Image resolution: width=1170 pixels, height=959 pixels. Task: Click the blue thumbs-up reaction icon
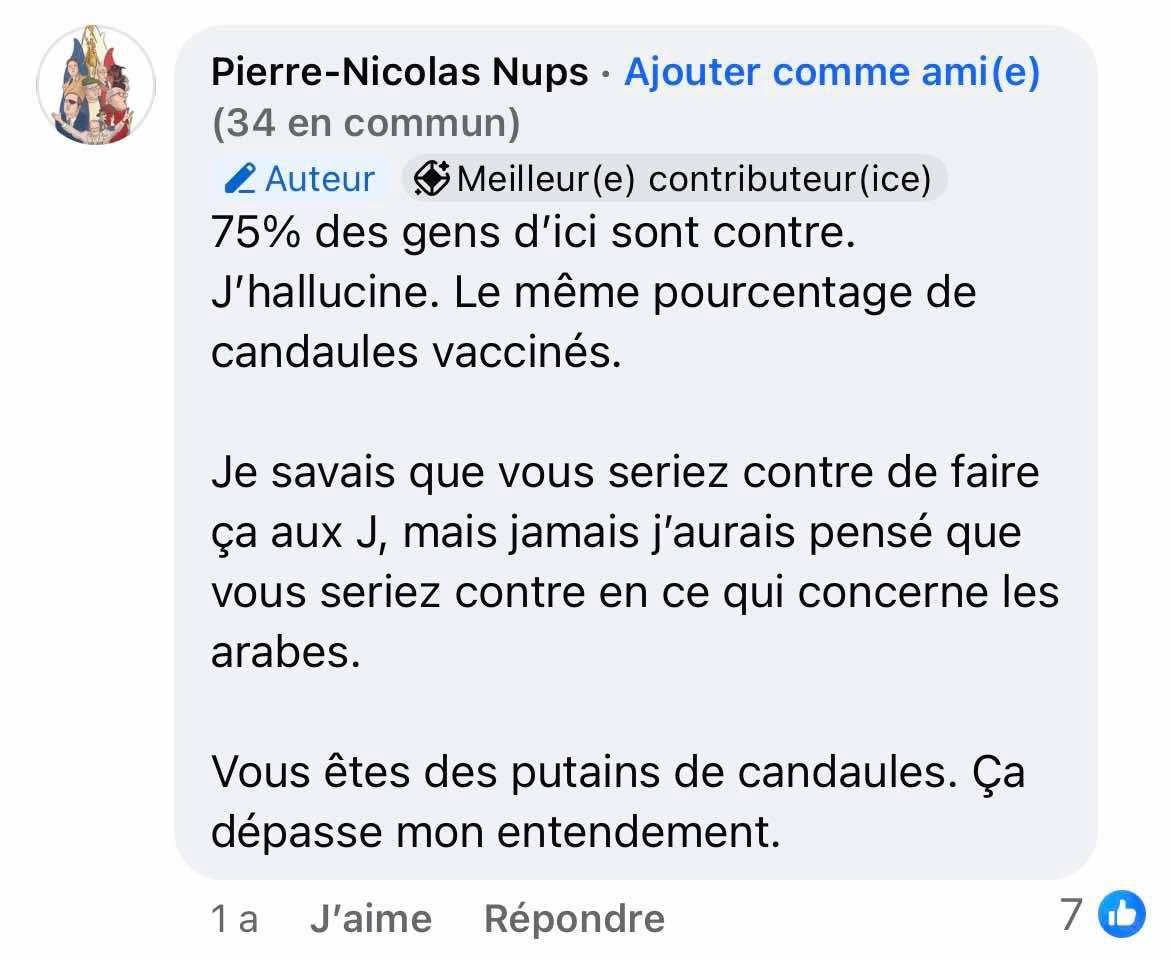point(1122,915)
